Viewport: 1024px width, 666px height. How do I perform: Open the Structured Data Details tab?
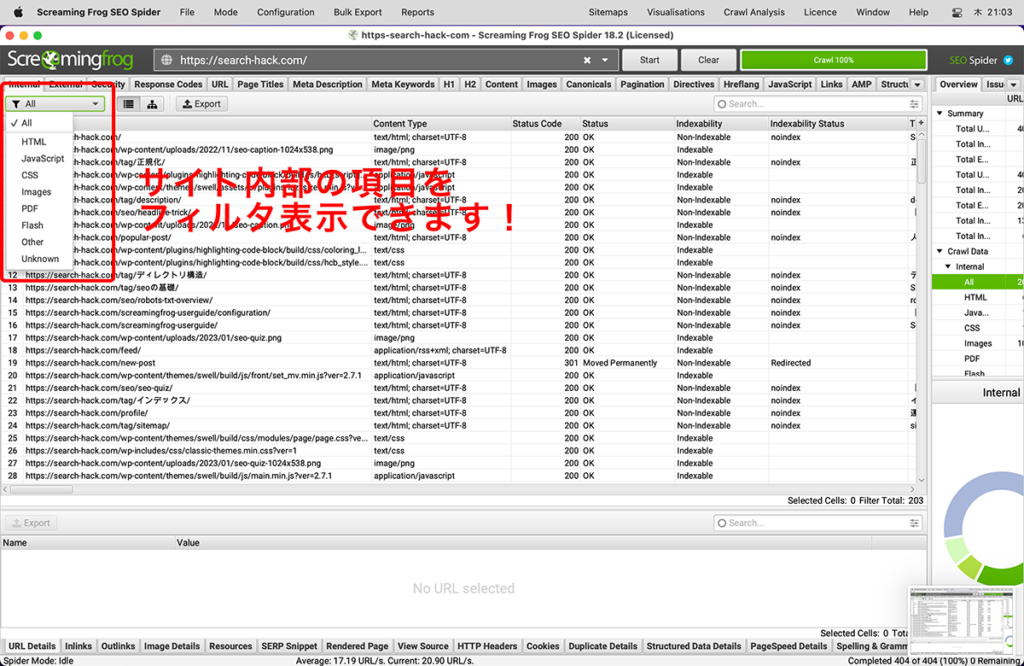pyautogui.click(x=694, y=646)
